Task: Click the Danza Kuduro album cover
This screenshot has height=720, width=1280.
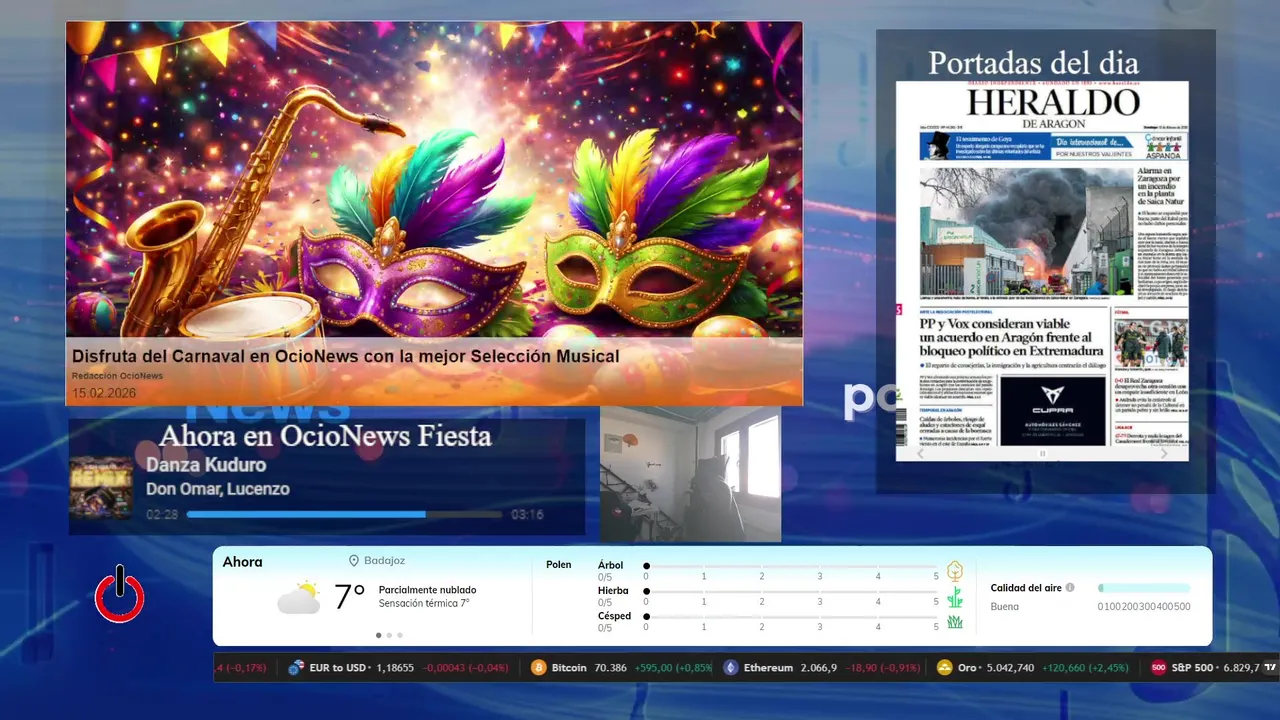Action: click(x=101, y=488)
